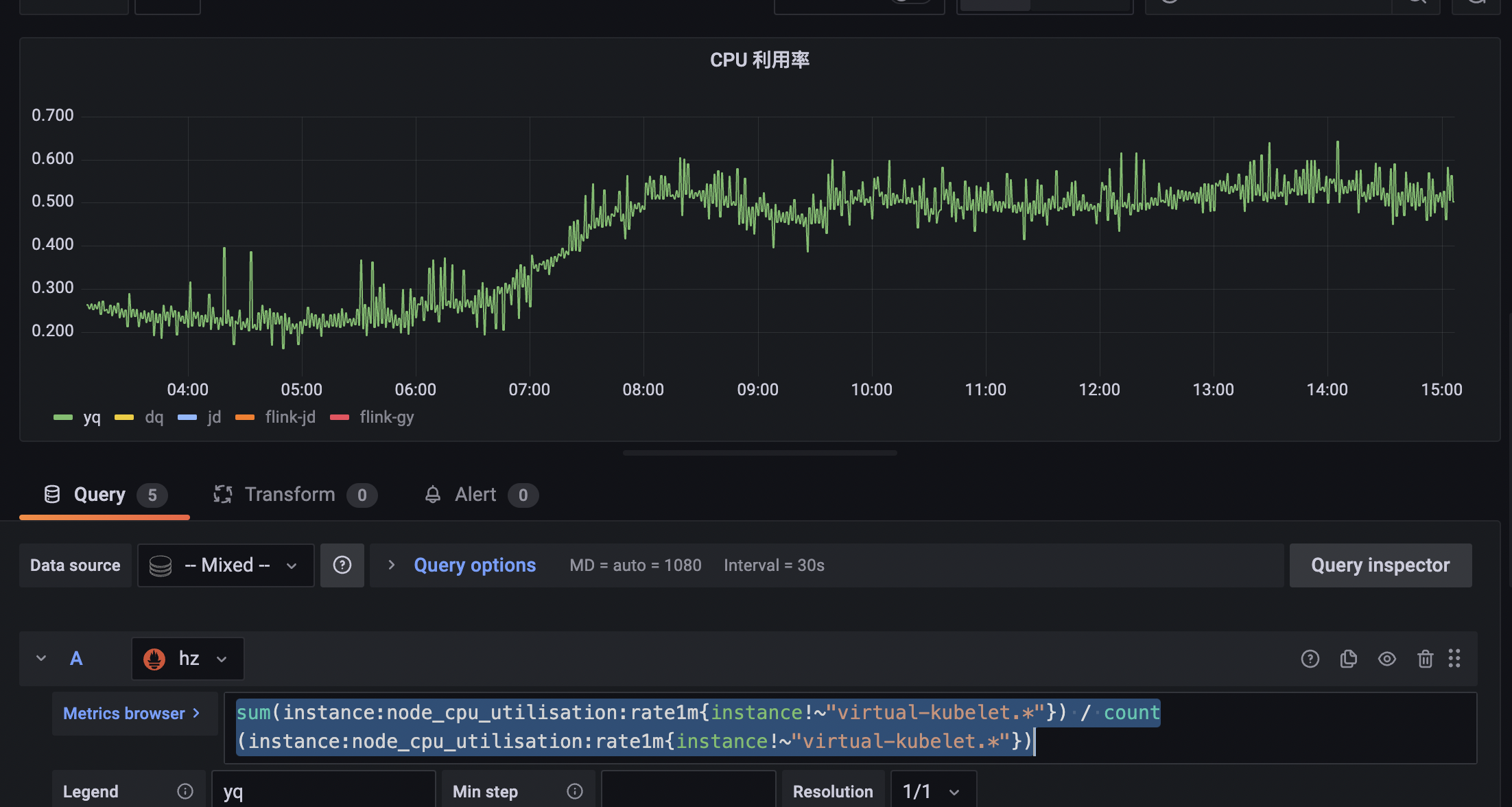This screenshot has width=1512, height=807.
Task: Click dq yellow legend color swatch
Action: tap(124, 417)
